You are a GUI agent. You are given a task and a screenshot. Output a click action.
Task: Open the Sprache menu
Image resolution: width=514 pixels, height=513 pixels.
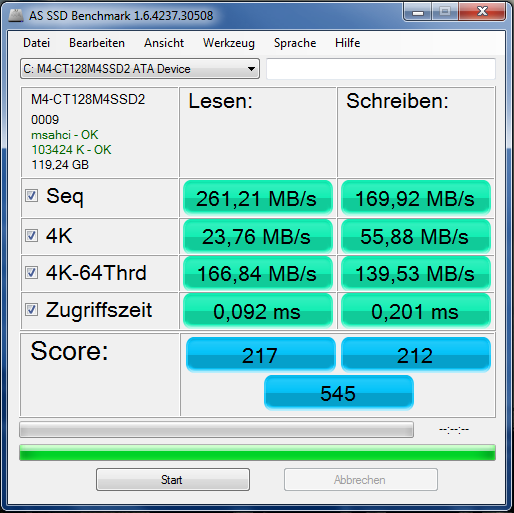tap(295, 43)
